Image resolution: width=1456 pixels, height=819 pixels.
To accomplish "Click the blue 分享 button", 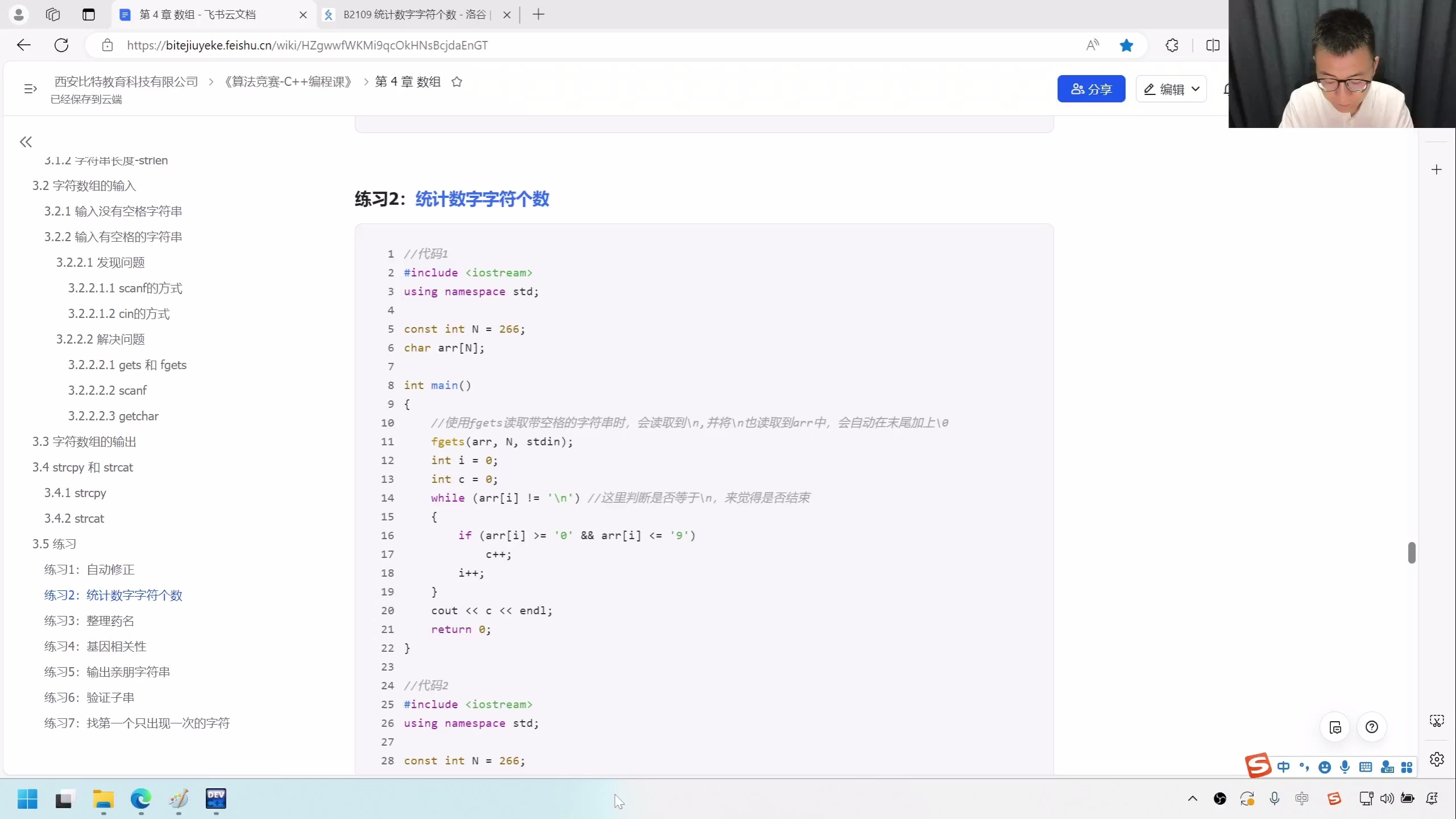I will click(1090, 89).
